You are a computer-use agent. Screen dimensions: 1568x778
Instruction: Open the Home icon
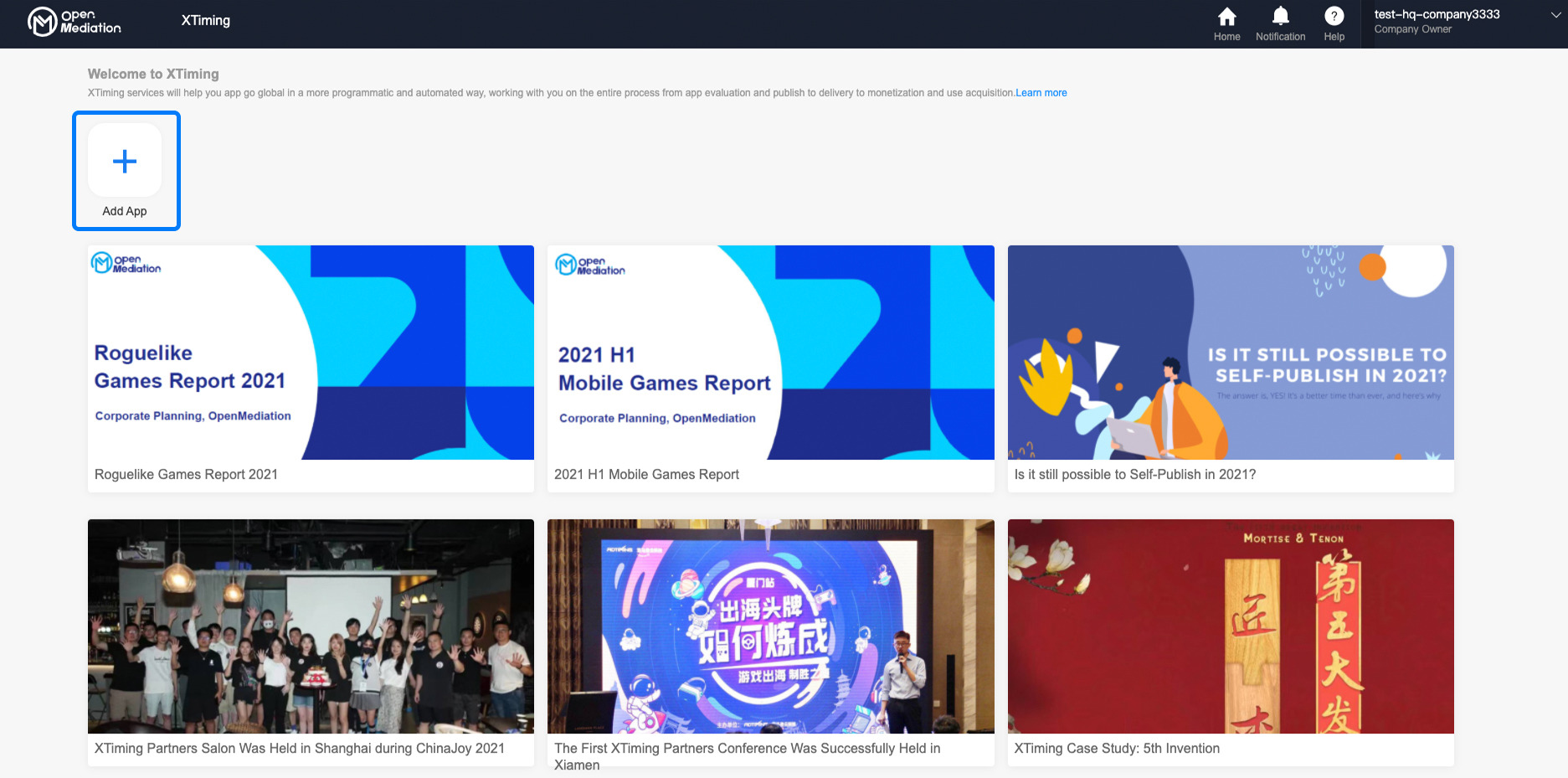click(1226, 18)
